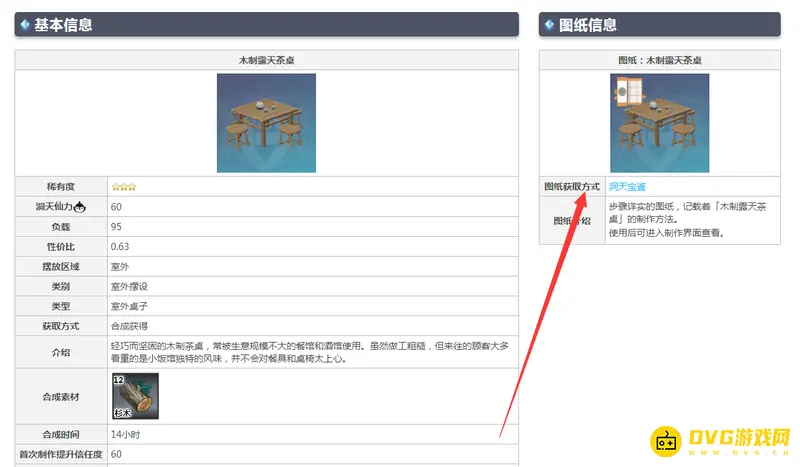The width and height of the screenshot is (800, 467).
Task: Click the 杉木 material icon
Action: click(135, 396)
